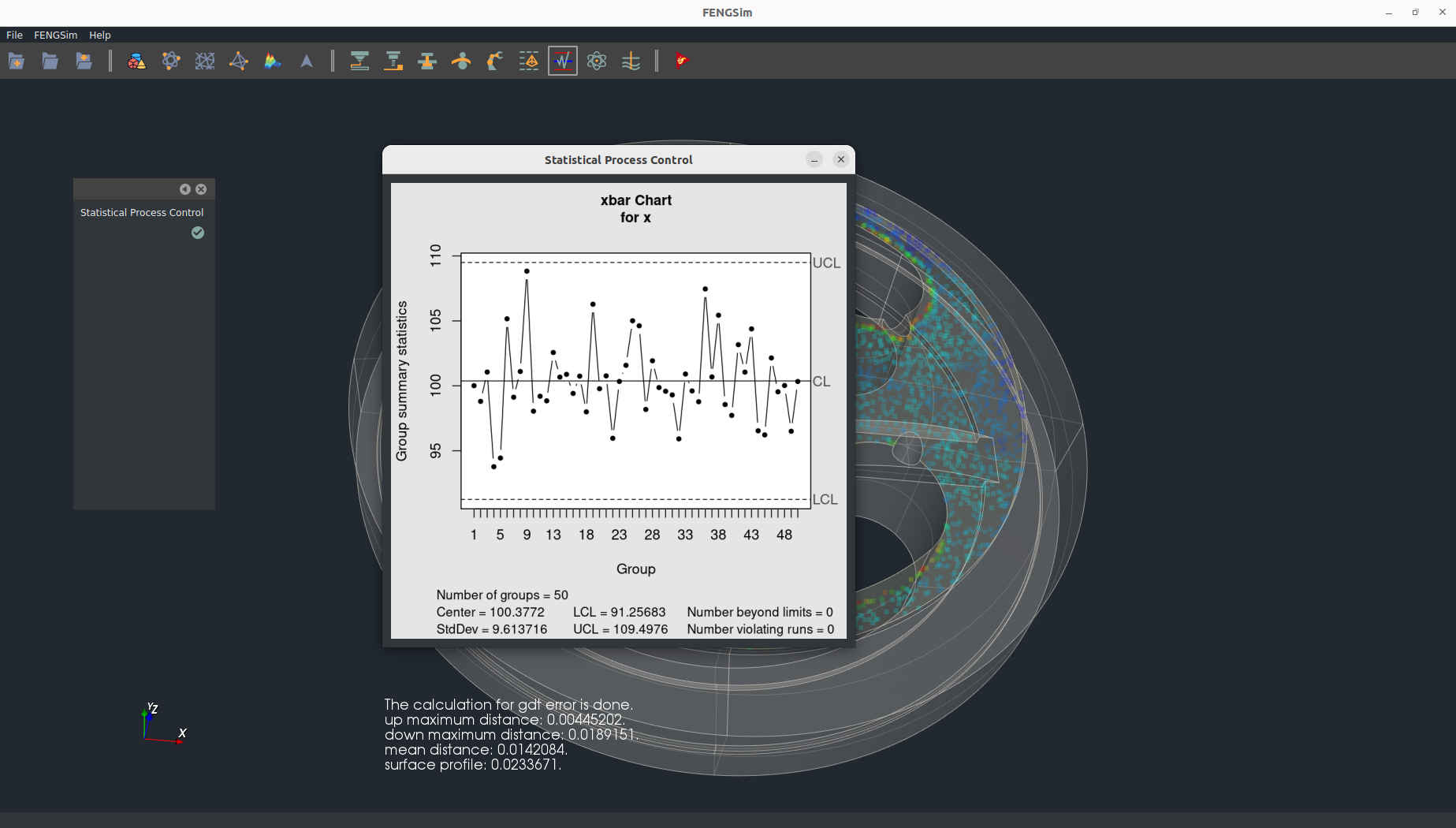This screenshot has width=1456, height=828.
Task: Open the File menu
Action: tap(14, 35)
